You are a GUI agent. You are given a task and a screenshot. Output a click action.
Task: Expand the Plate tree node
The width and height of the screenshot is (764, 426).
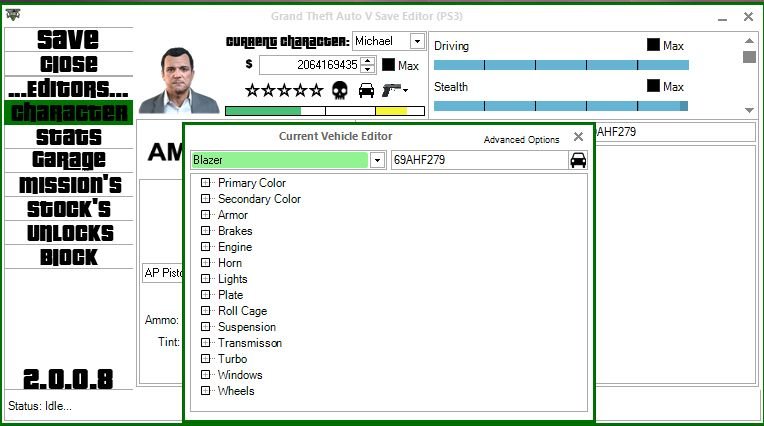[x=206, y=295]
